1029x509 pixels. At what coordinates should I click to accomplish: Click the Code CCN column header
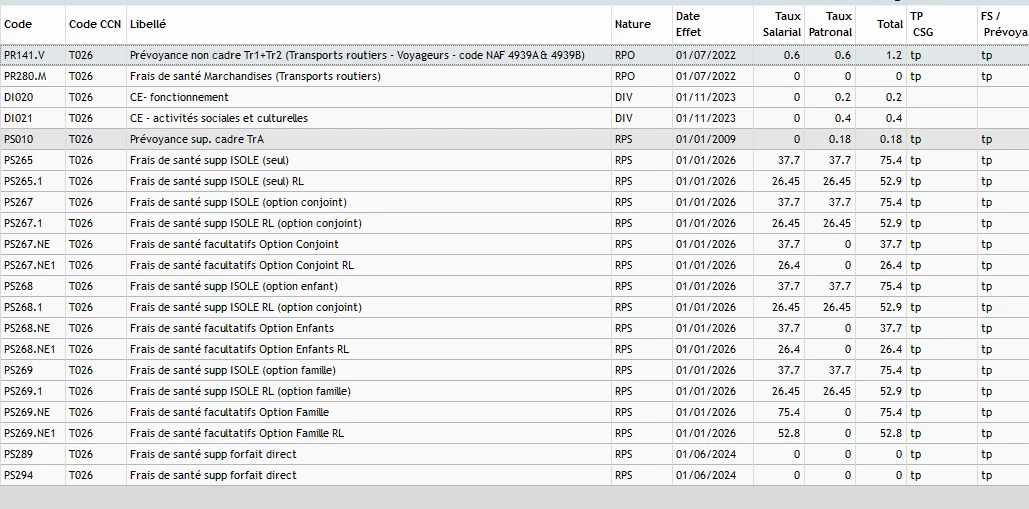(95, 24)
